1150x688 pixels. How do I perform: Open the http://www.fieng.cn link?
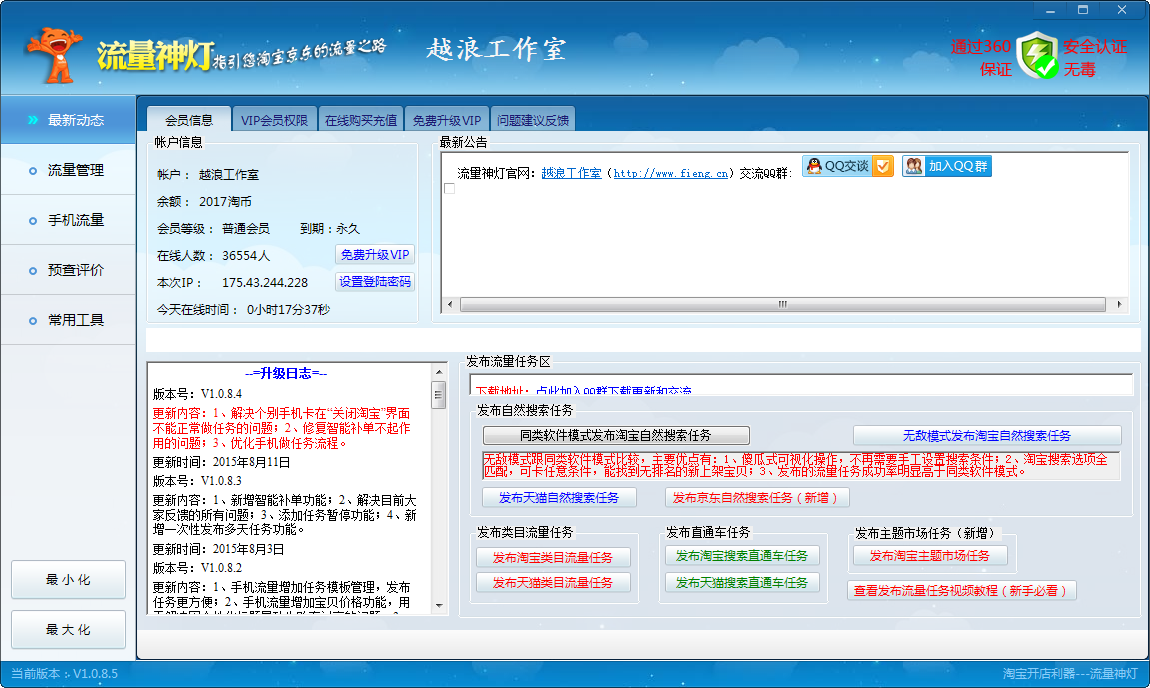click(670, 173)
